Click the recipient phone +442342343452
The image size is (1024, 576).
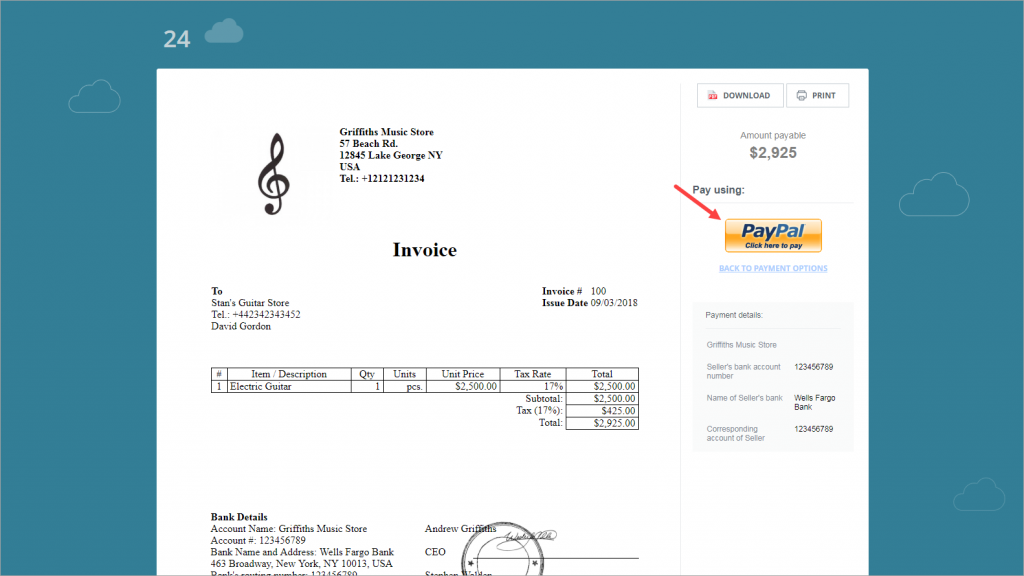pyautogui.click(x=255, y=315)
